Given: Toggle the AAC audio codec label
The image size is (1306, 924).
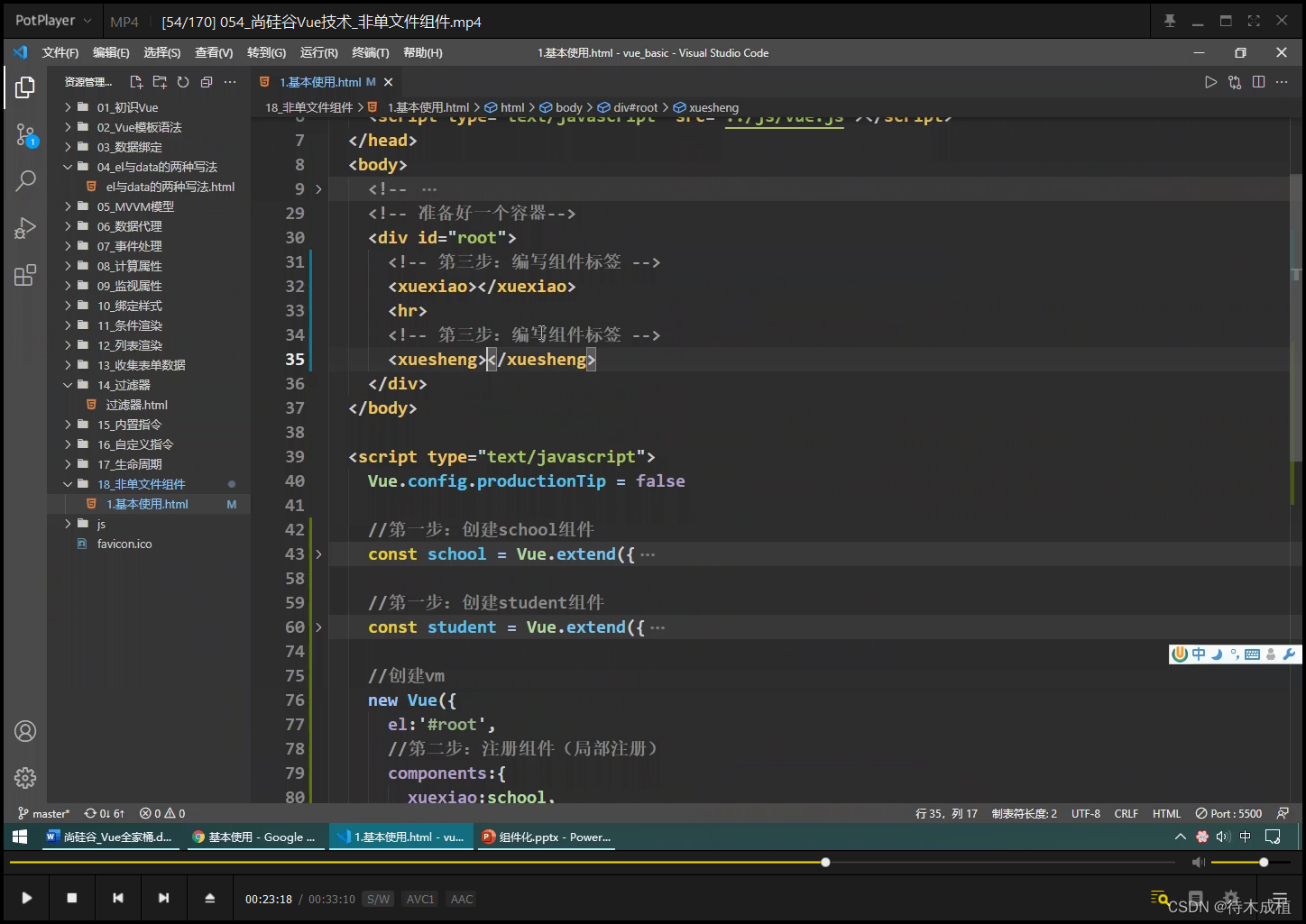Looking at the screenshot, I should click(462, 899).
